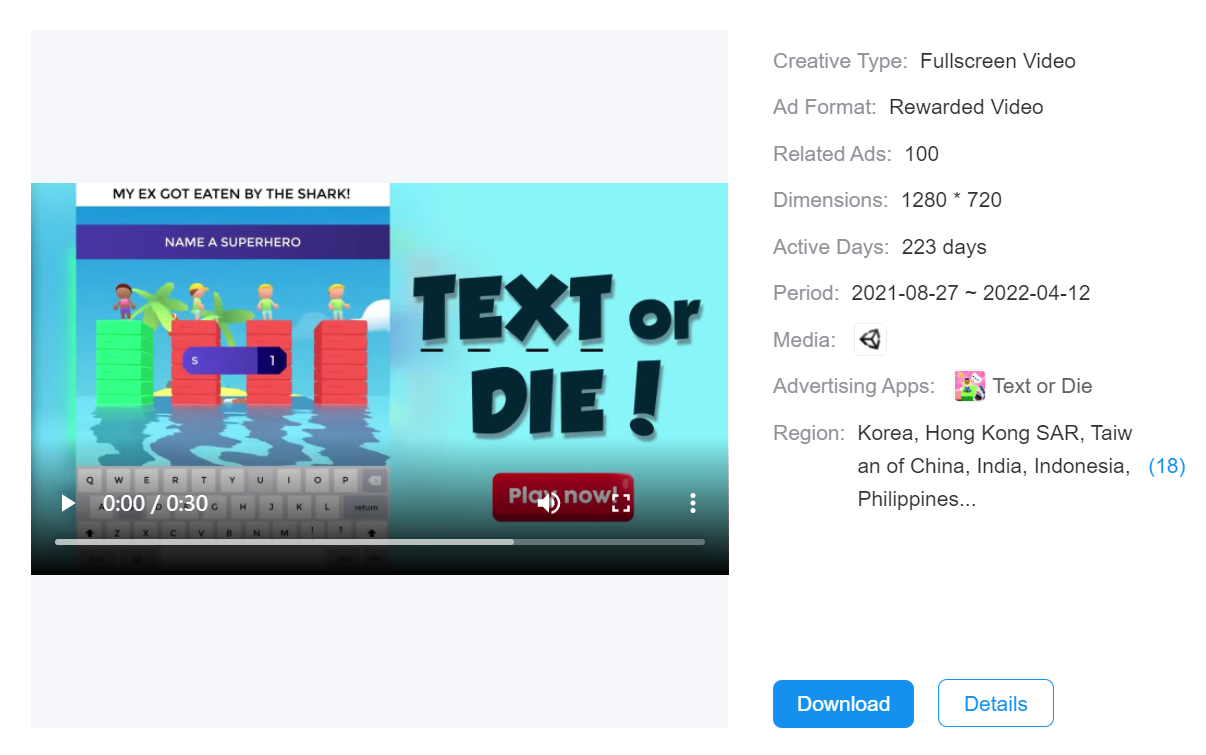Image resolution: width=1206 pixels, height=755 pixels.
Task: Enter fullscreen mode for the video
Action: click(x=621, y=503)
